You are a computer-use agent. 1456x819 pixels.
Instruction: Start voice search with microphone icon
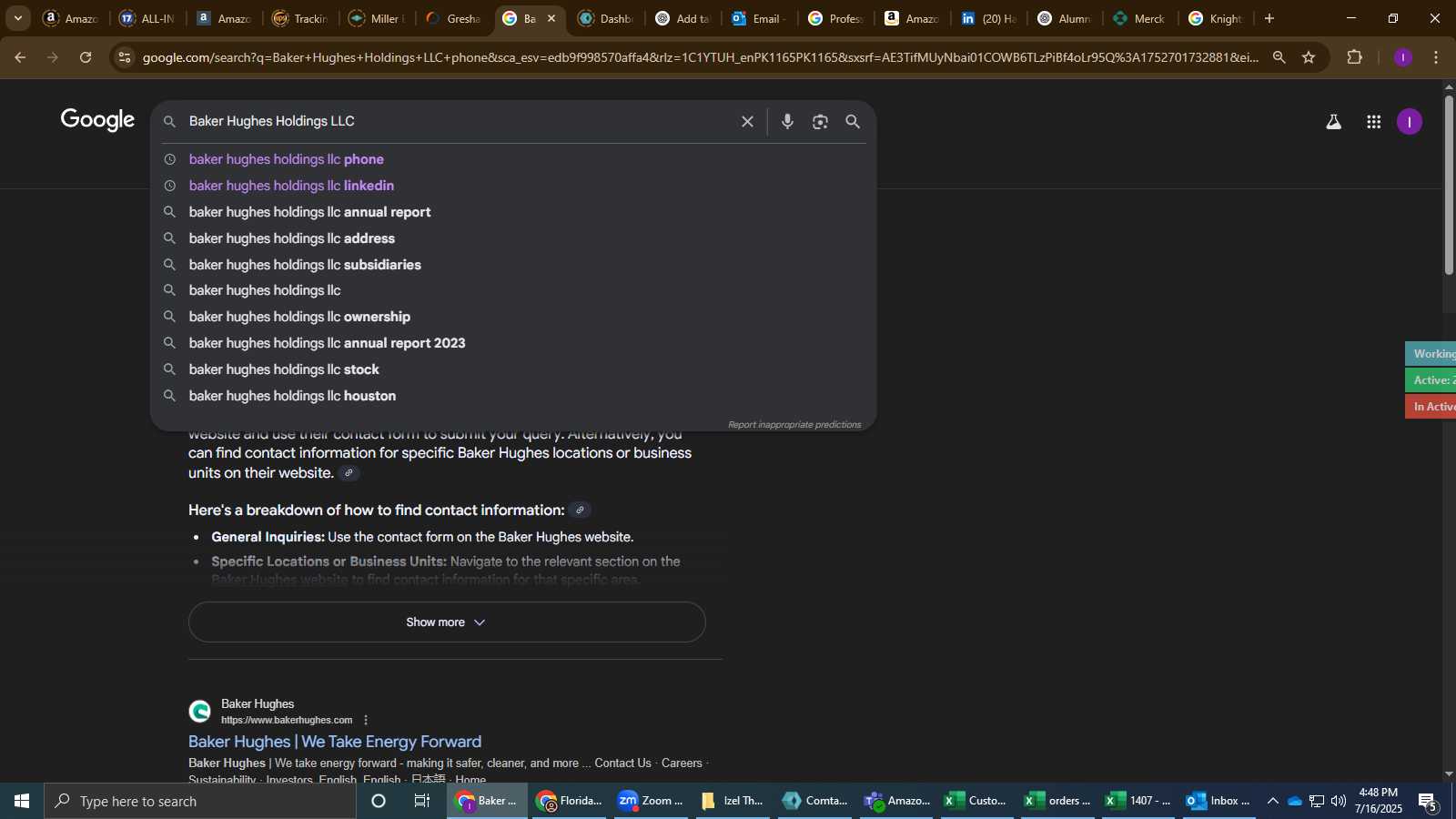point(787,121)
